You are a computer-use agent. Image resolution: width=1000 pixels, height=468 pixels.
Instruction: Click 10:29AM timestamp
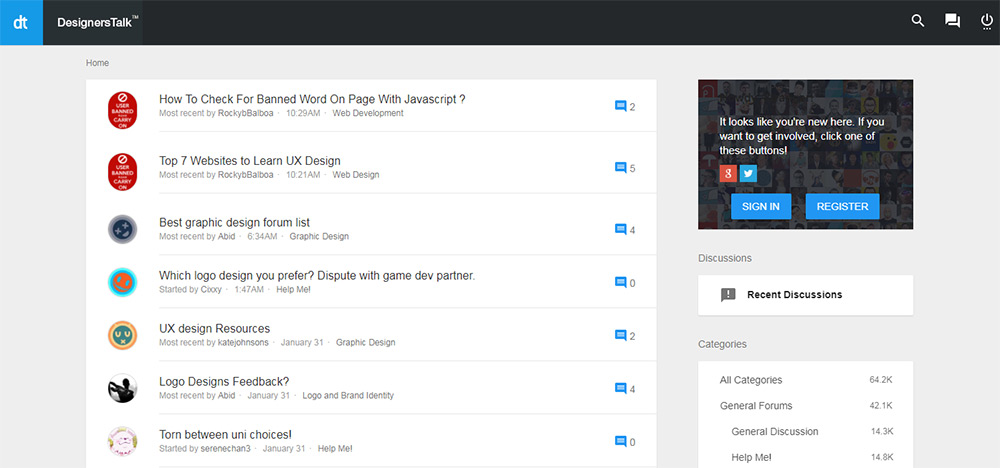[303, 113]
